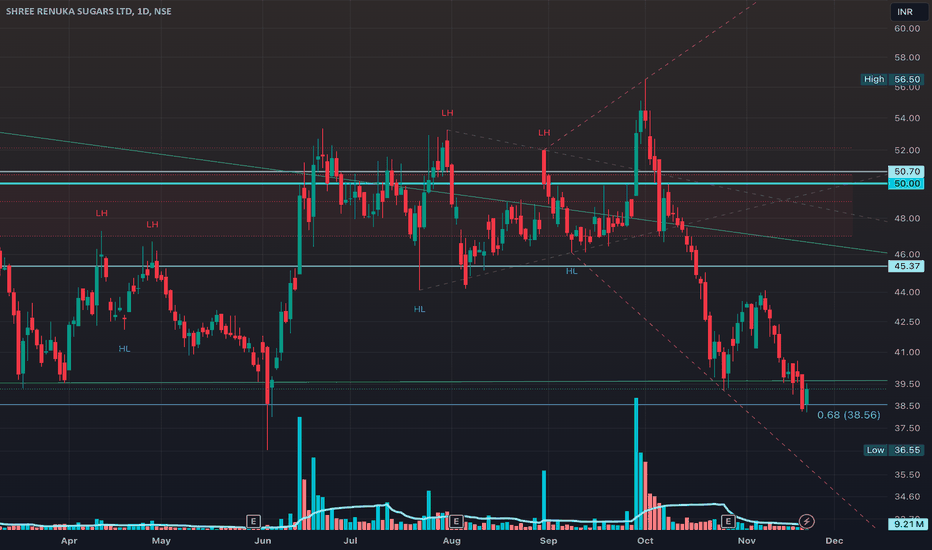Change the INR currency selector
The width and height of the screenshot is (932, 550).
click(909, 12)
